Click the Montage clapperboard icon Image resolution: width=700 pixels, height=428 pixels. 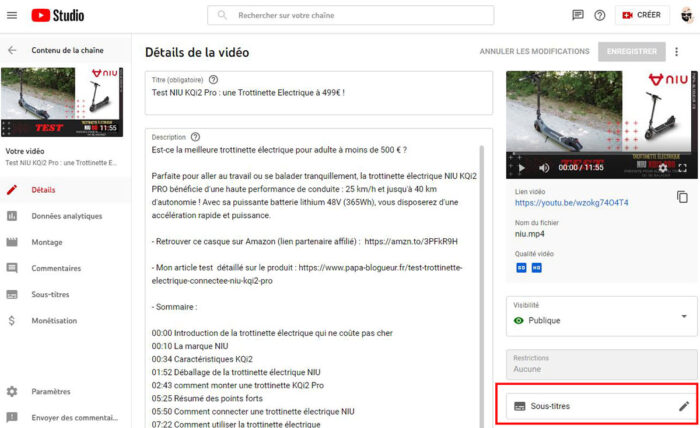pos(12,242)
